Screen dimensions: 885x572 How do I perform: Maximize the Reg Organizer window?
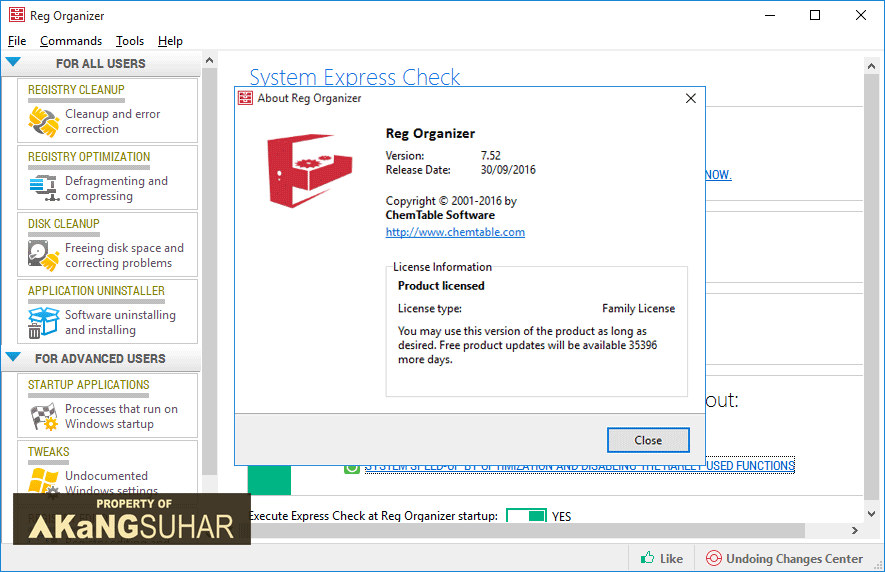(x=814, y=15)
